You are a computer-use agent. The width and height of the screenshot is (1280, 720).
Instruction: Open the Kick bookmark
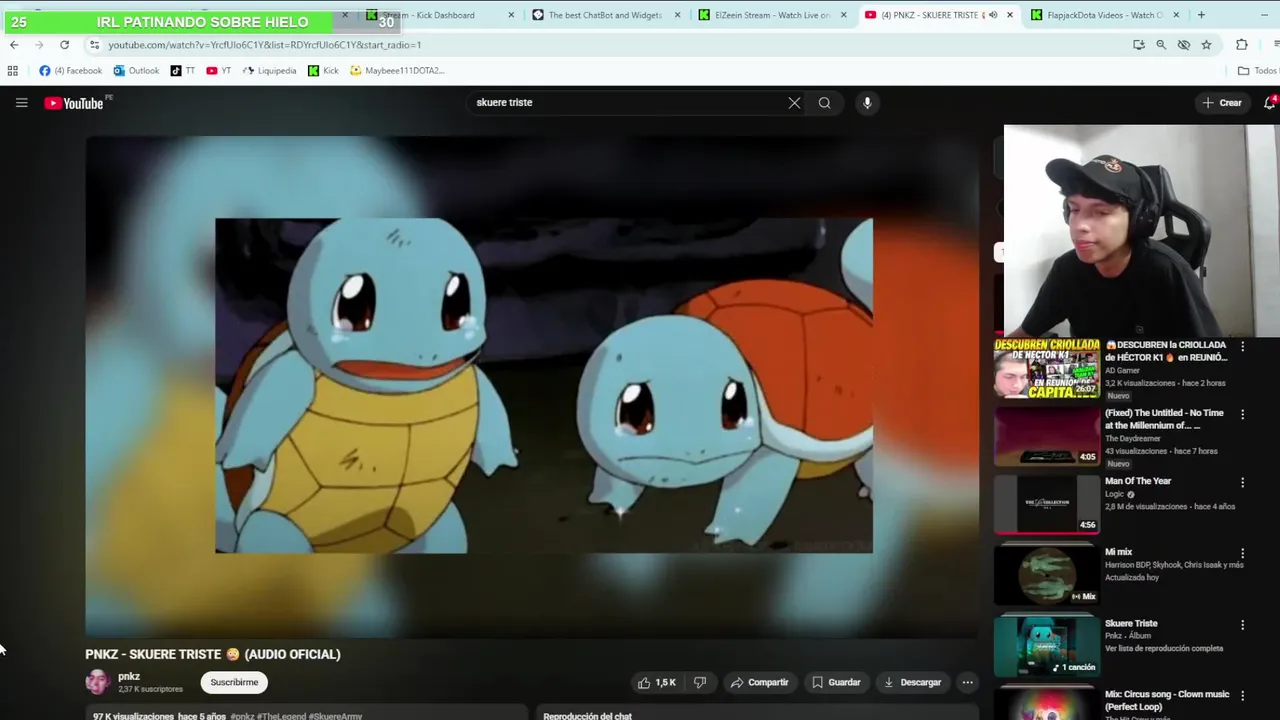point(323,71)
